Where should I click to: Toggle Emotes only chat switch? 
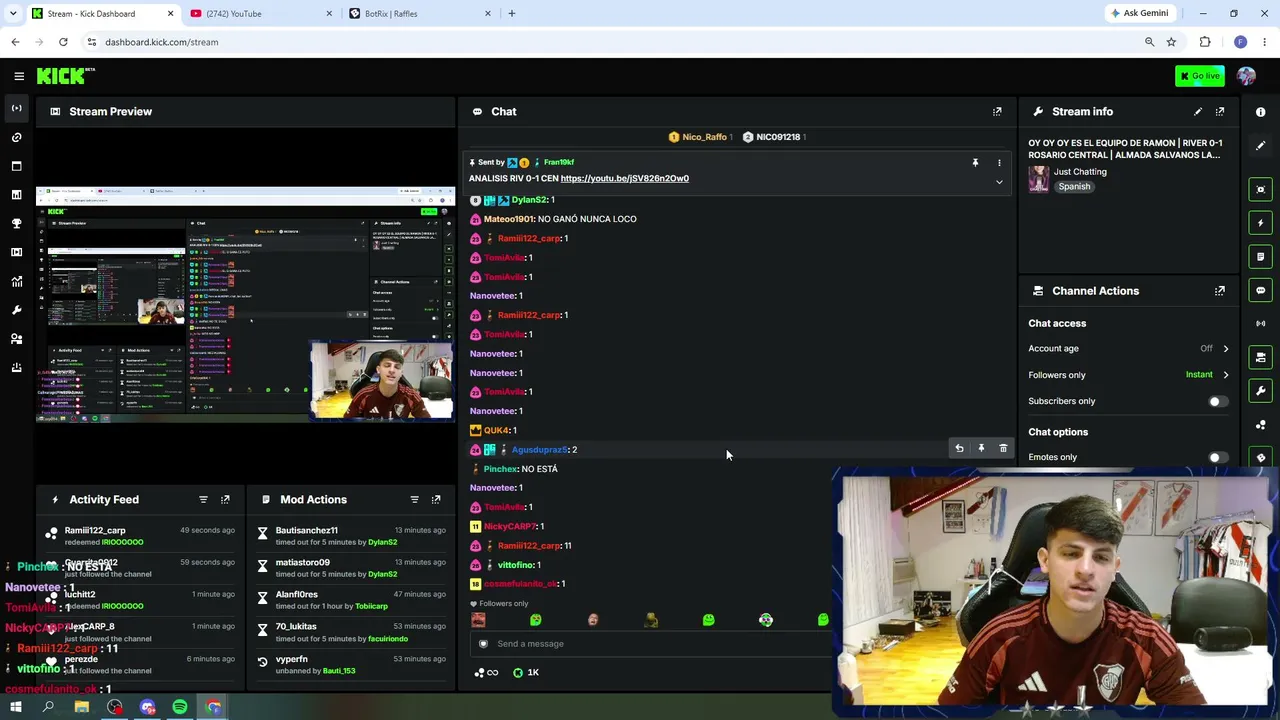(x=1217, y=457)
